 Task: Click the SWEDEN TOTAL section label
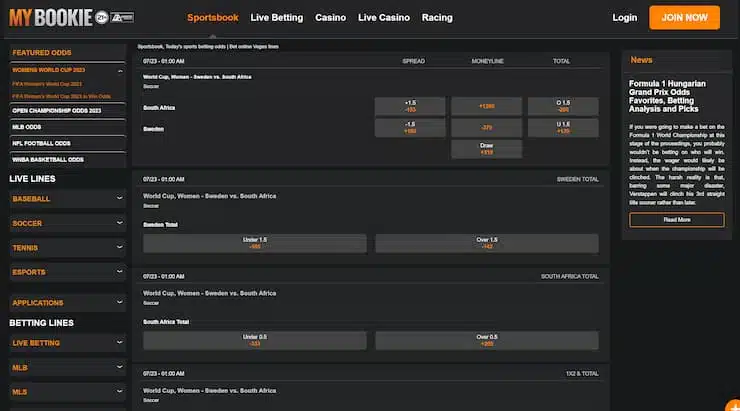pos(578,179)
